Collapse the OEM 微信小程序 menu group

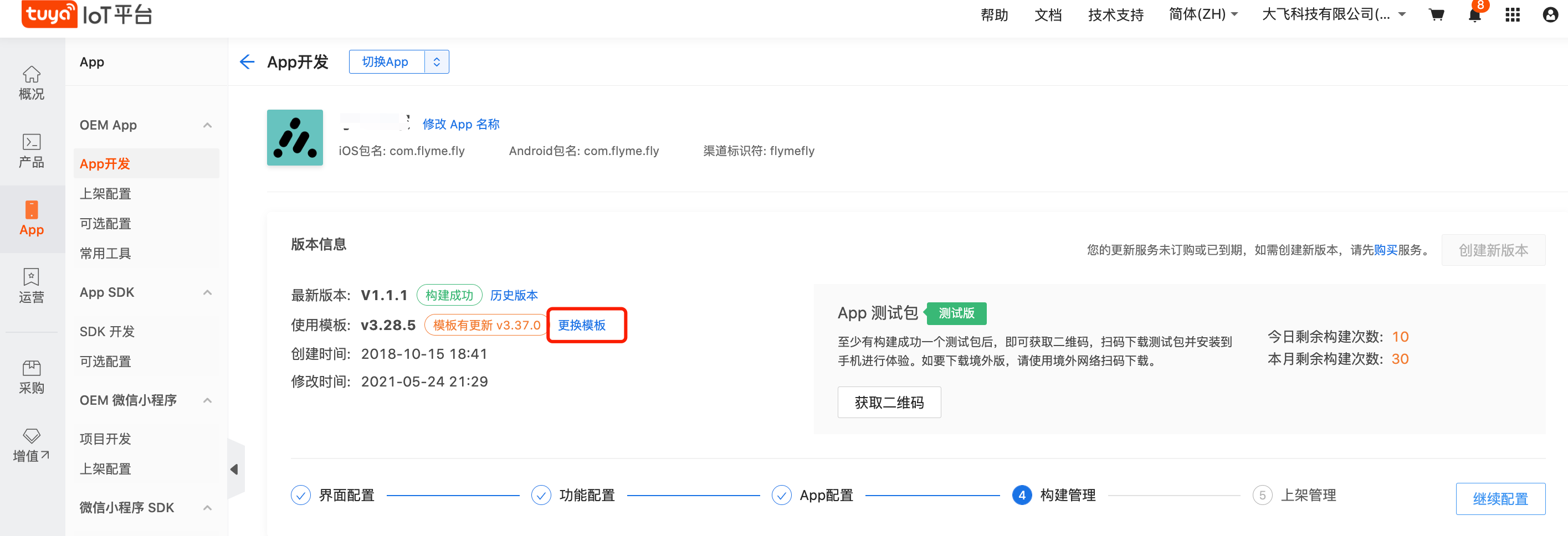pos(208,400)
